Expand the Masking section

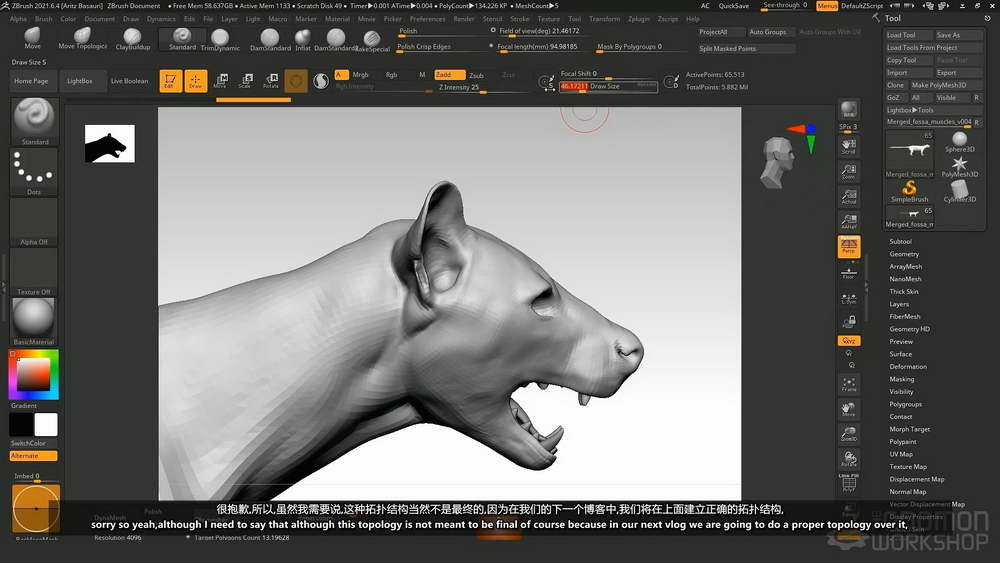point(902,379)
